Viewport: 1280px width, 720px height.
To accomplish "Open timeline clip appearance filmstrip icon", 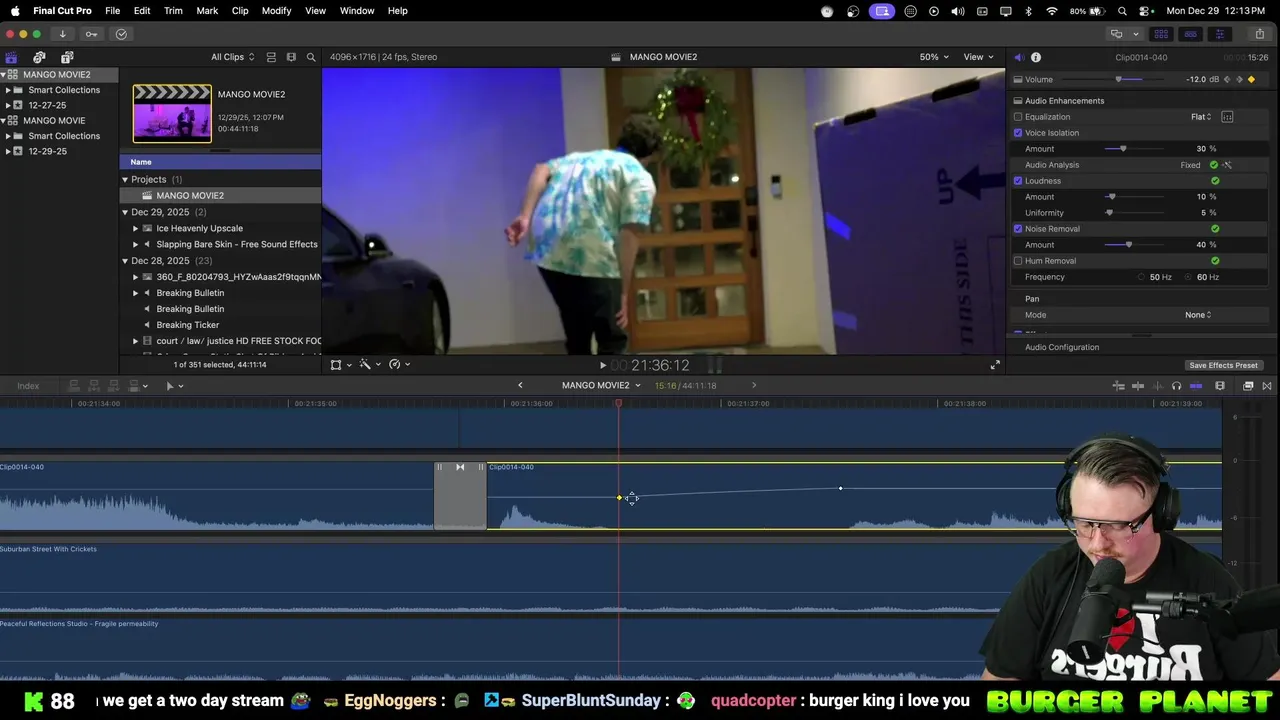I will [x=1220, y=386].
